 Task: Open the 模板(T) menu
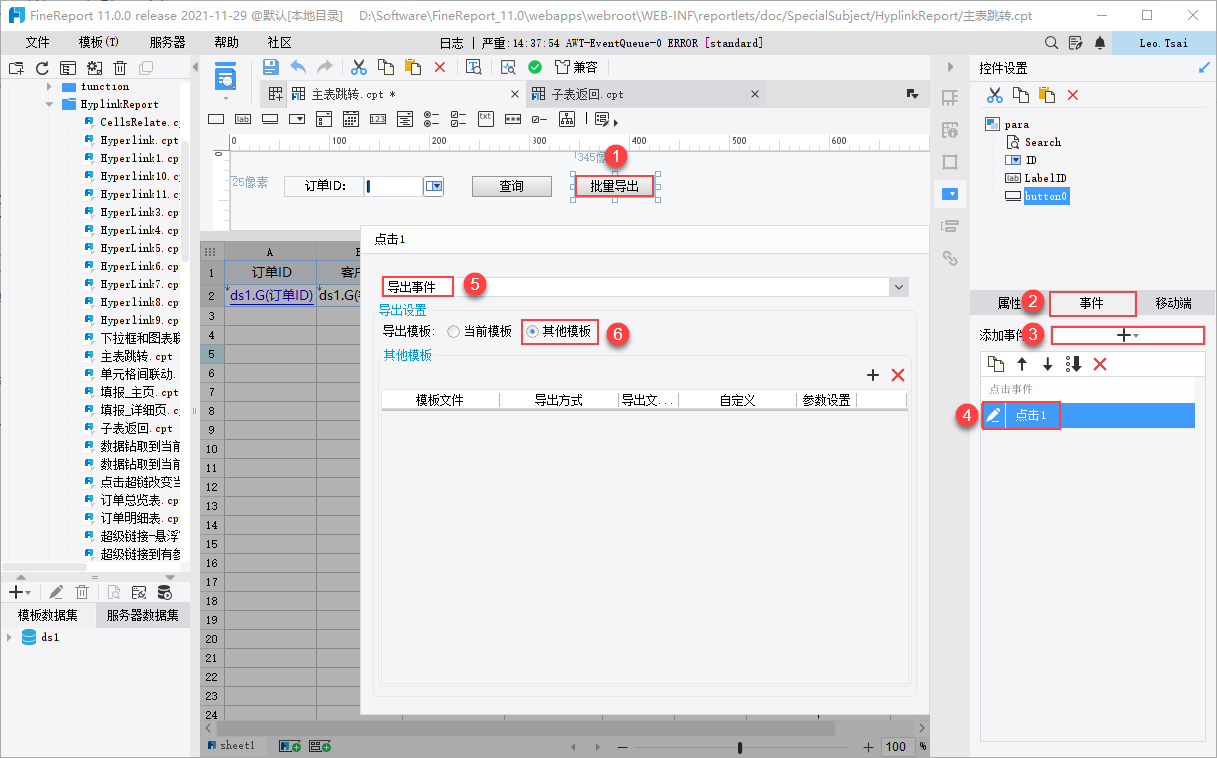(x=99, y=43)
